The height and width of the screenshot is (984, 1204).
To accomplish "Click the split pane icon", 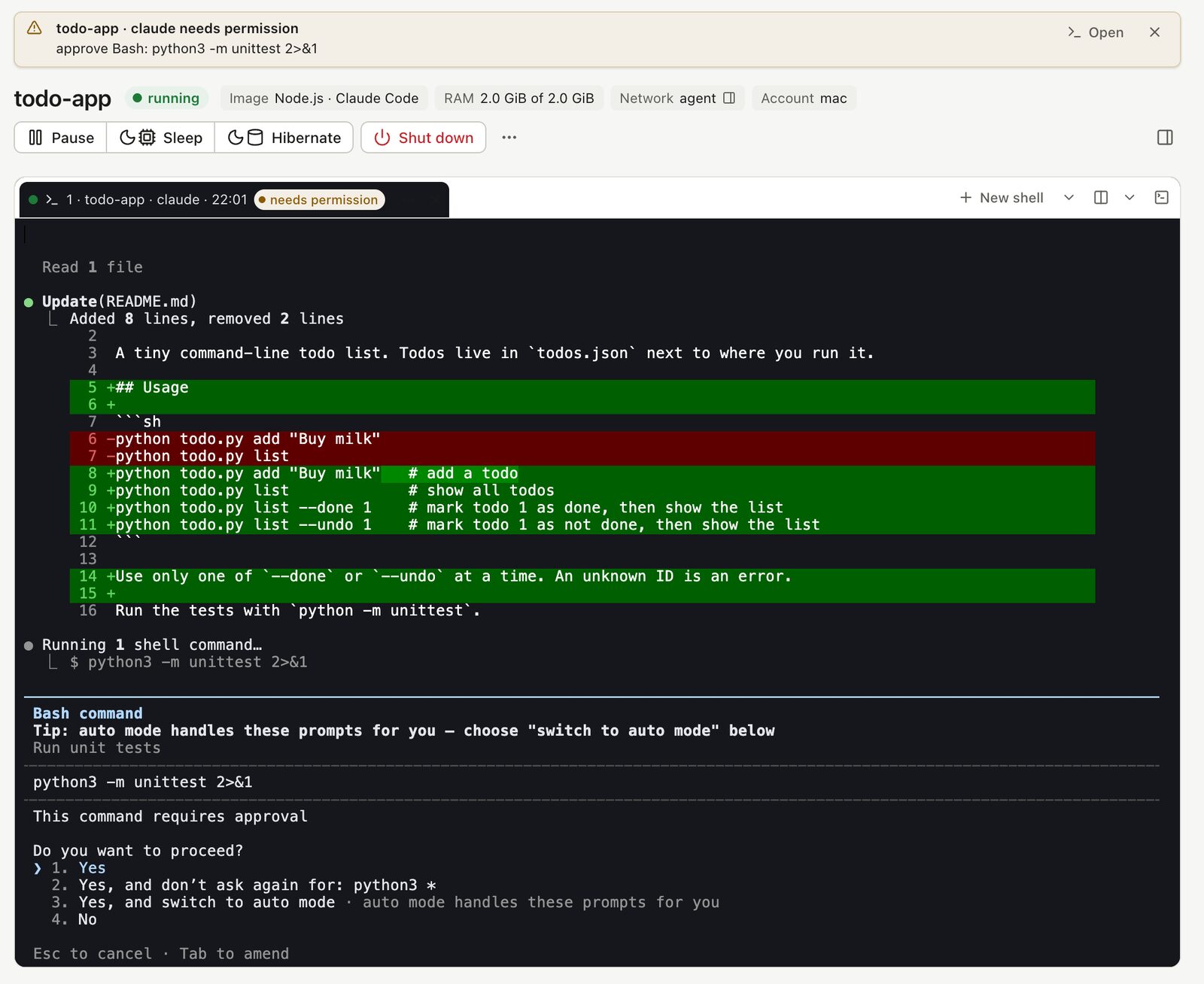I will click(x=1101, y=198).
